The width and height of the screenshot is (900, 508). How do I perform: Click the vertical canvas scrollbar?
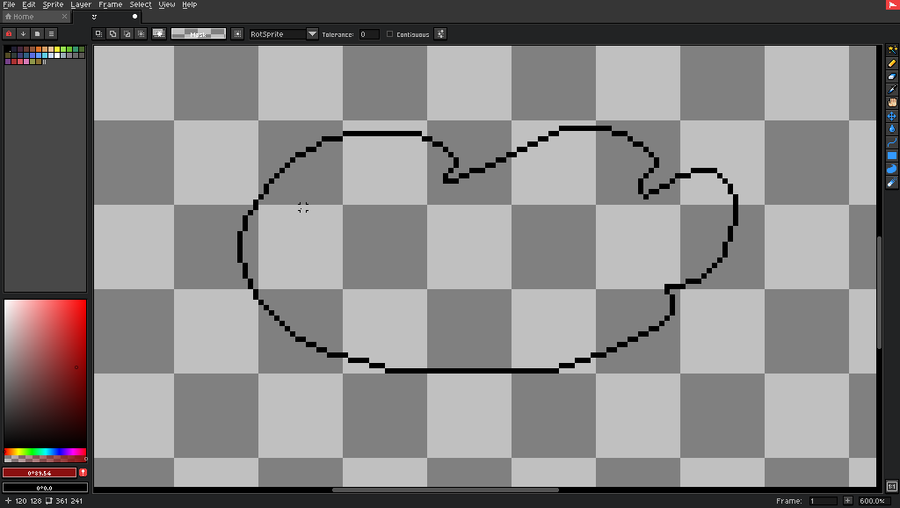879,292
